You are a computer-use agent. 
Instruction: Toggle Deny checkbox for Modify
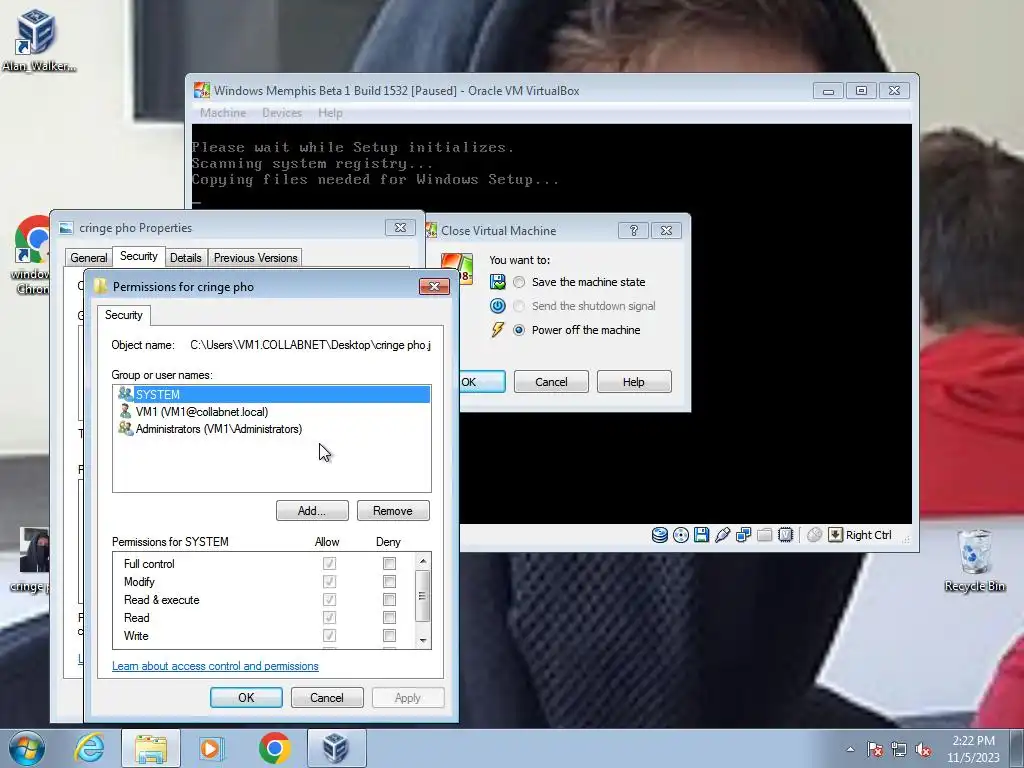click(x=389, y=581)
